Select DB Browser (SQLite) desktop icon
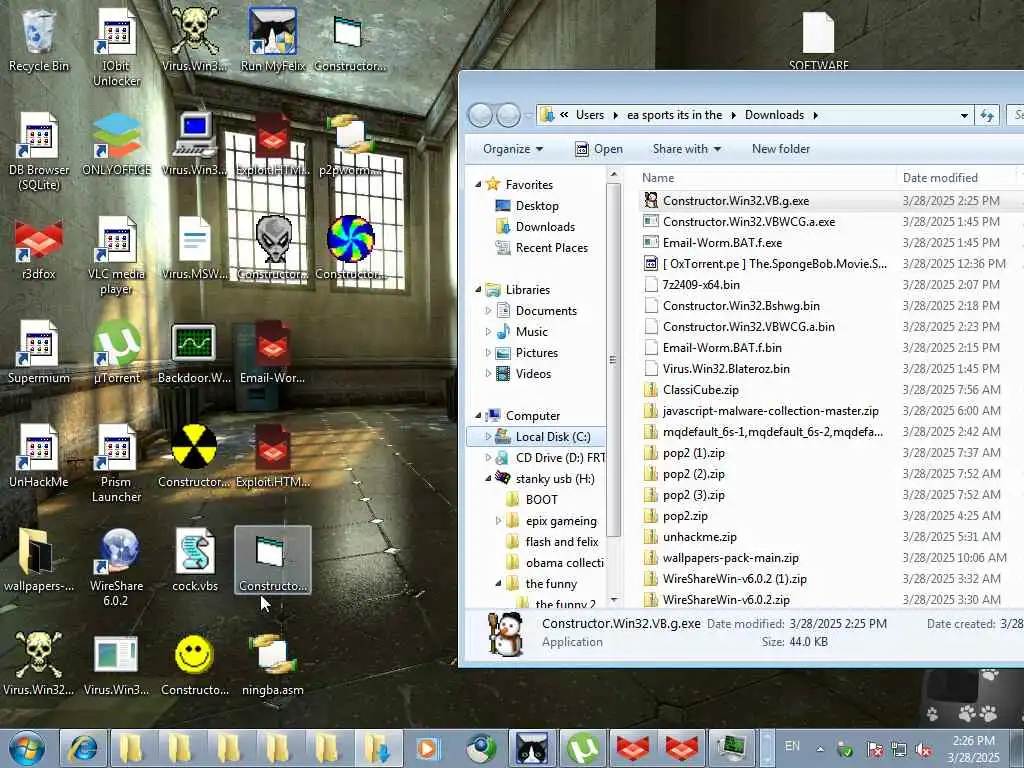The width and height of the screenshot is (1024, 768). [39, 152]
